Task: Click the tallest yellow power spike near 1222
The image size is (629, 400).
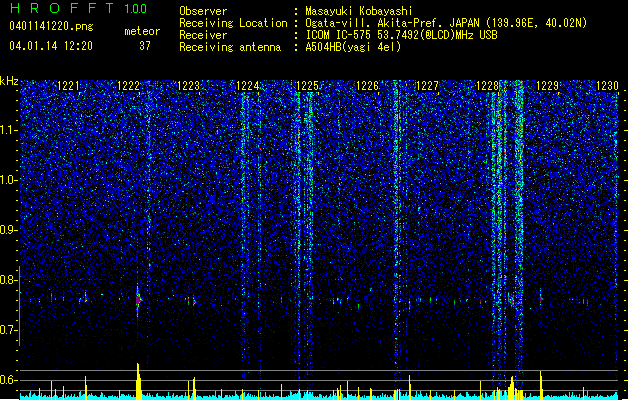Action: [138, 381]
